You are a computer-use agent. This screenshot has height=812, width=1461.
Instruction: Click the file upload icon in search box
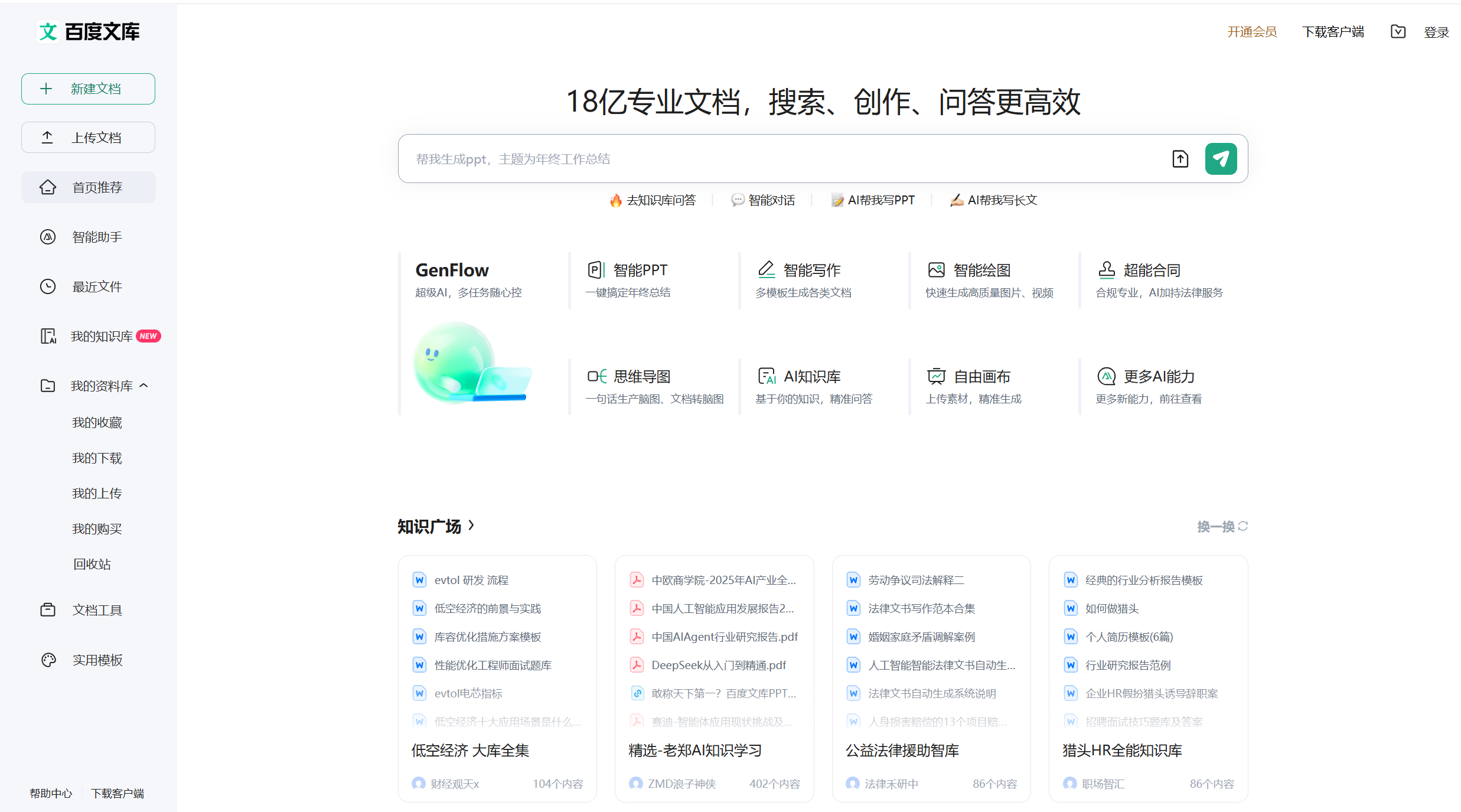click(x=1180, y=159)
